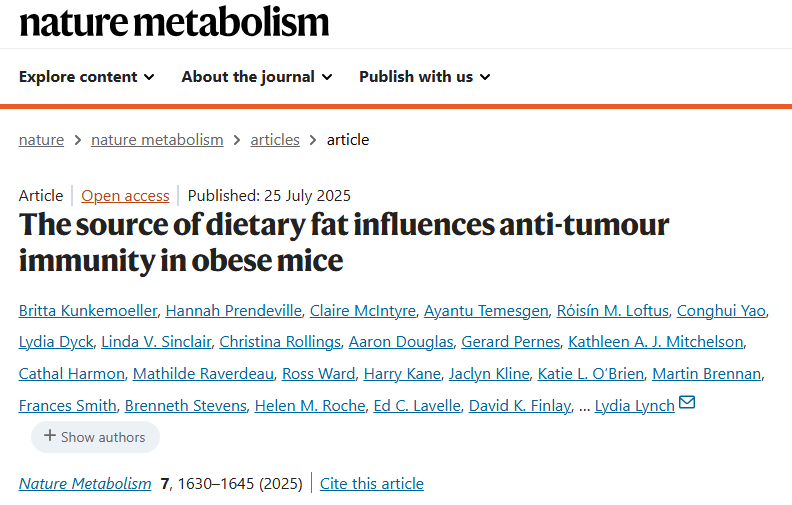Click author Katie L. O'Brien

tap(590, 374)
